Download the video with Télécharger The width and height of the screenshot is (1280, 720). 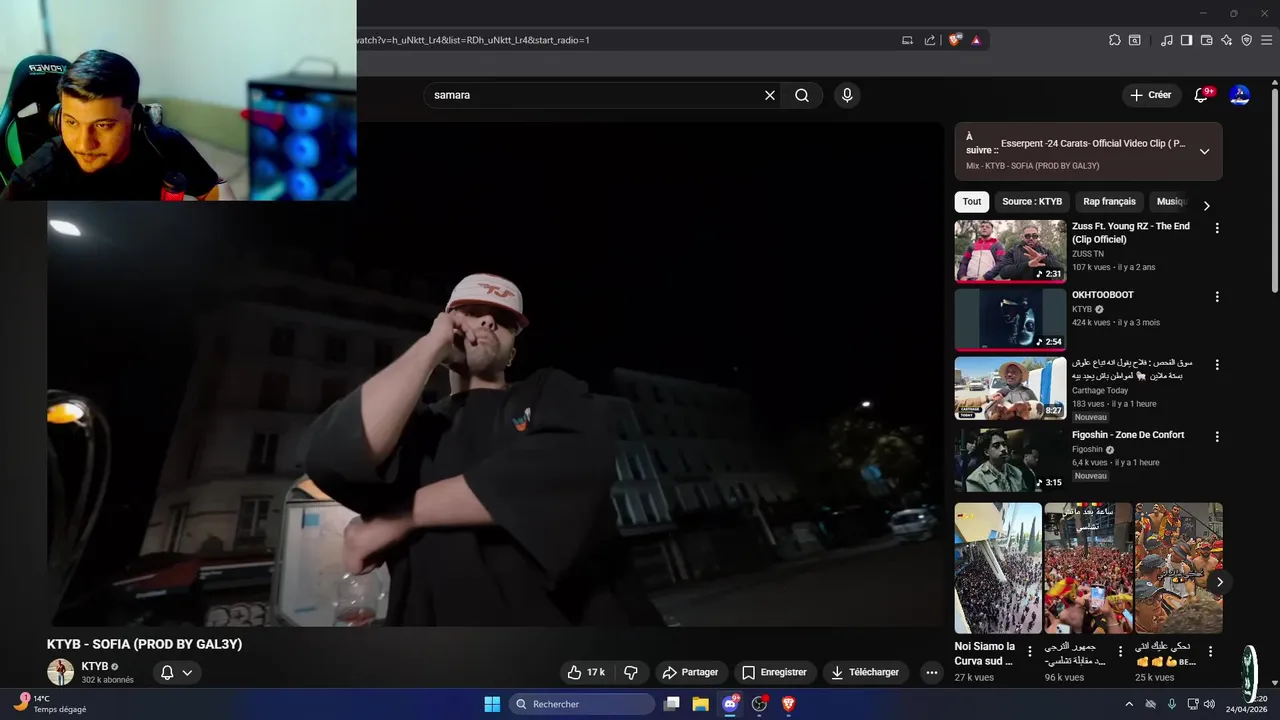pos(865,672)
